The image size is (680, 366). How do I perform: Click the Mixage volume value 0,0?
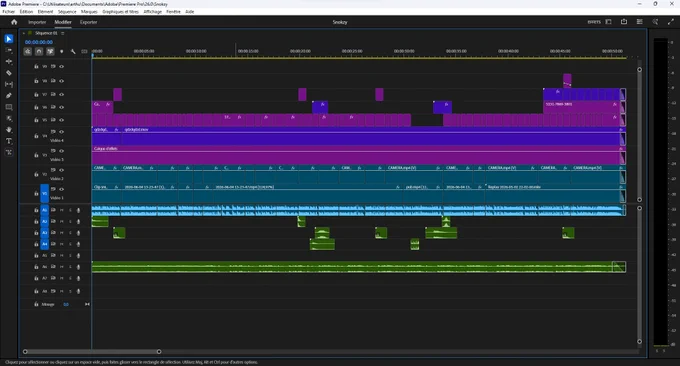66,304
